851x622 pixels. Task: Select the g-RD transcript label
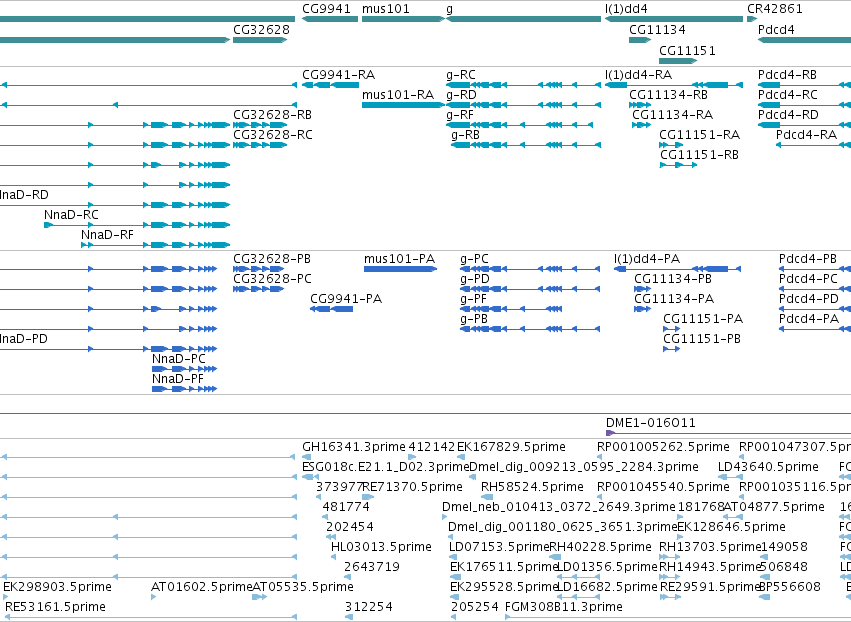461,95
